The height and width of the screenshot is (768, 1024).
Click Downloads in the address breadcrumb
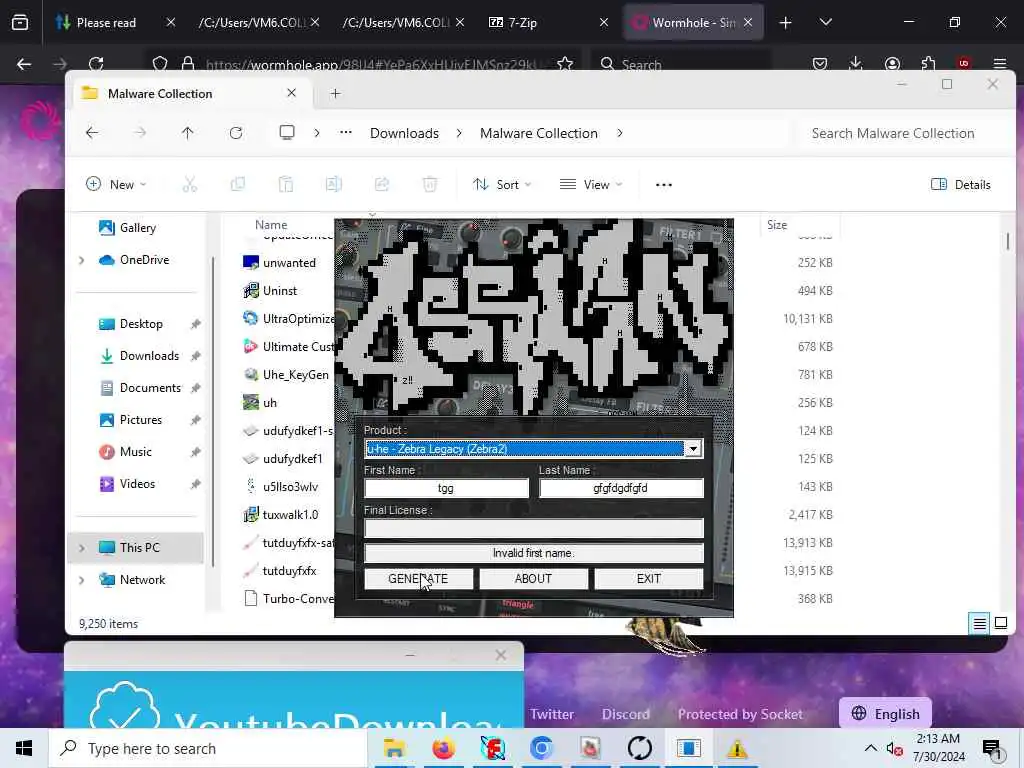tap(404, 133)
